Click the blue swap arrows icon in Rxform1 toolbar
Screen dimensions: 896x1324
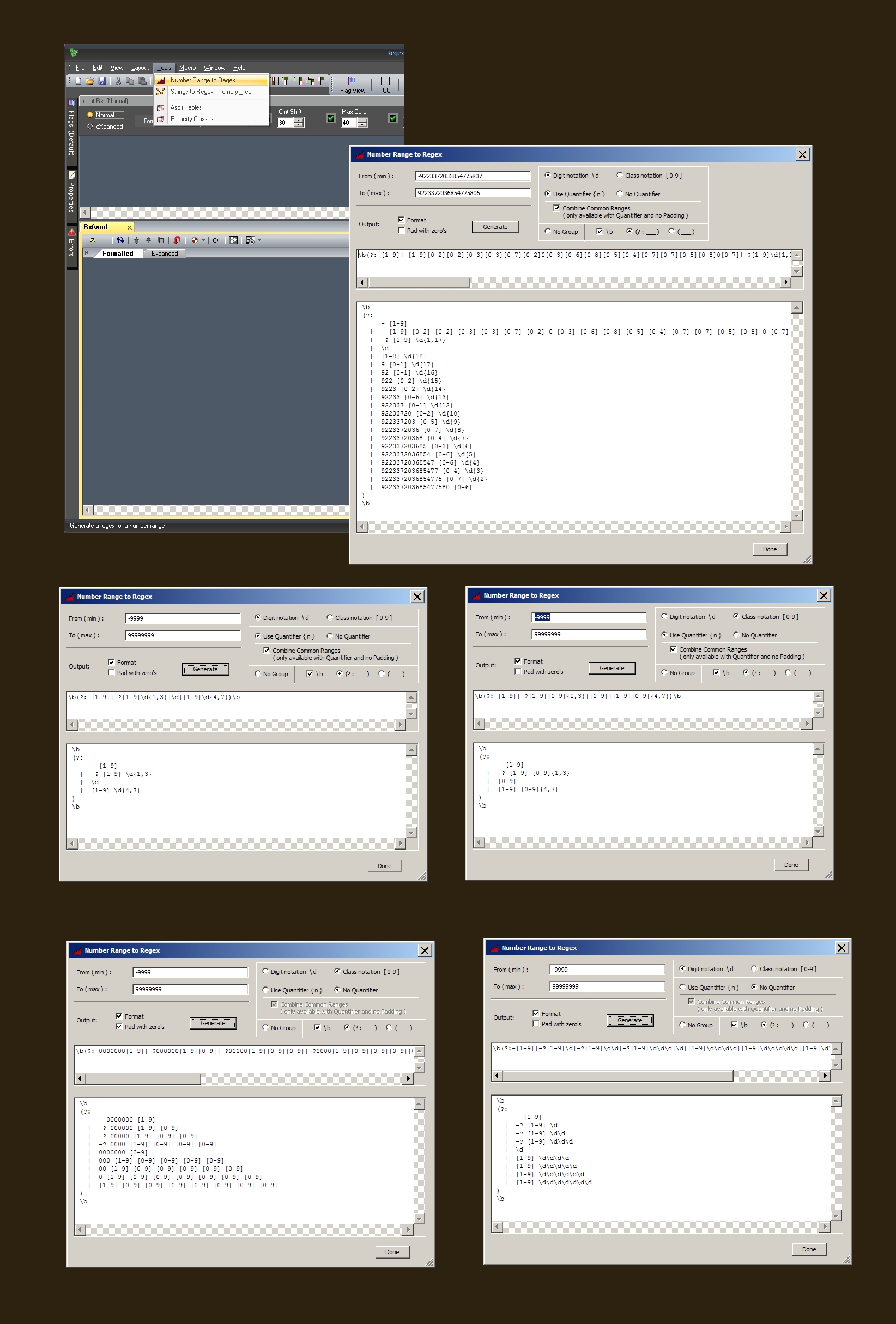(120, 240)
